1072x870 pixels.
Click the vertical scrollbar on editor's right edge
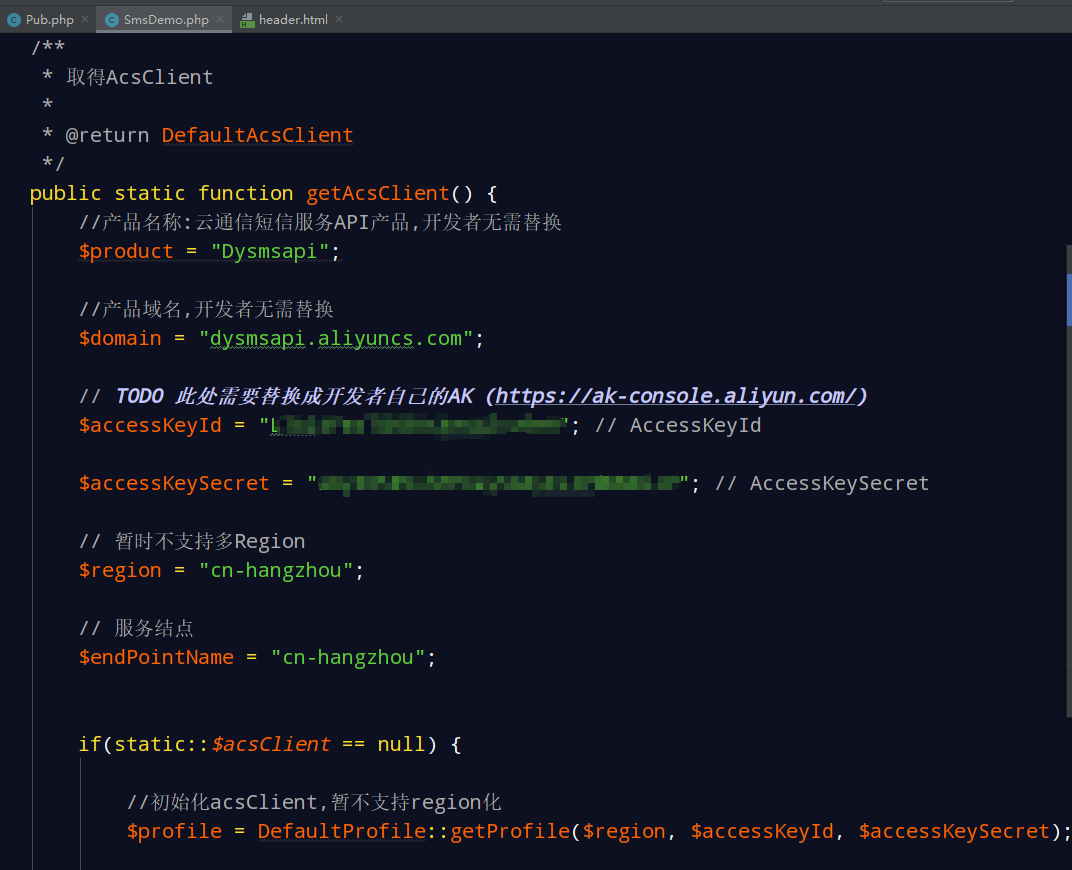[x=1069, y=481]
